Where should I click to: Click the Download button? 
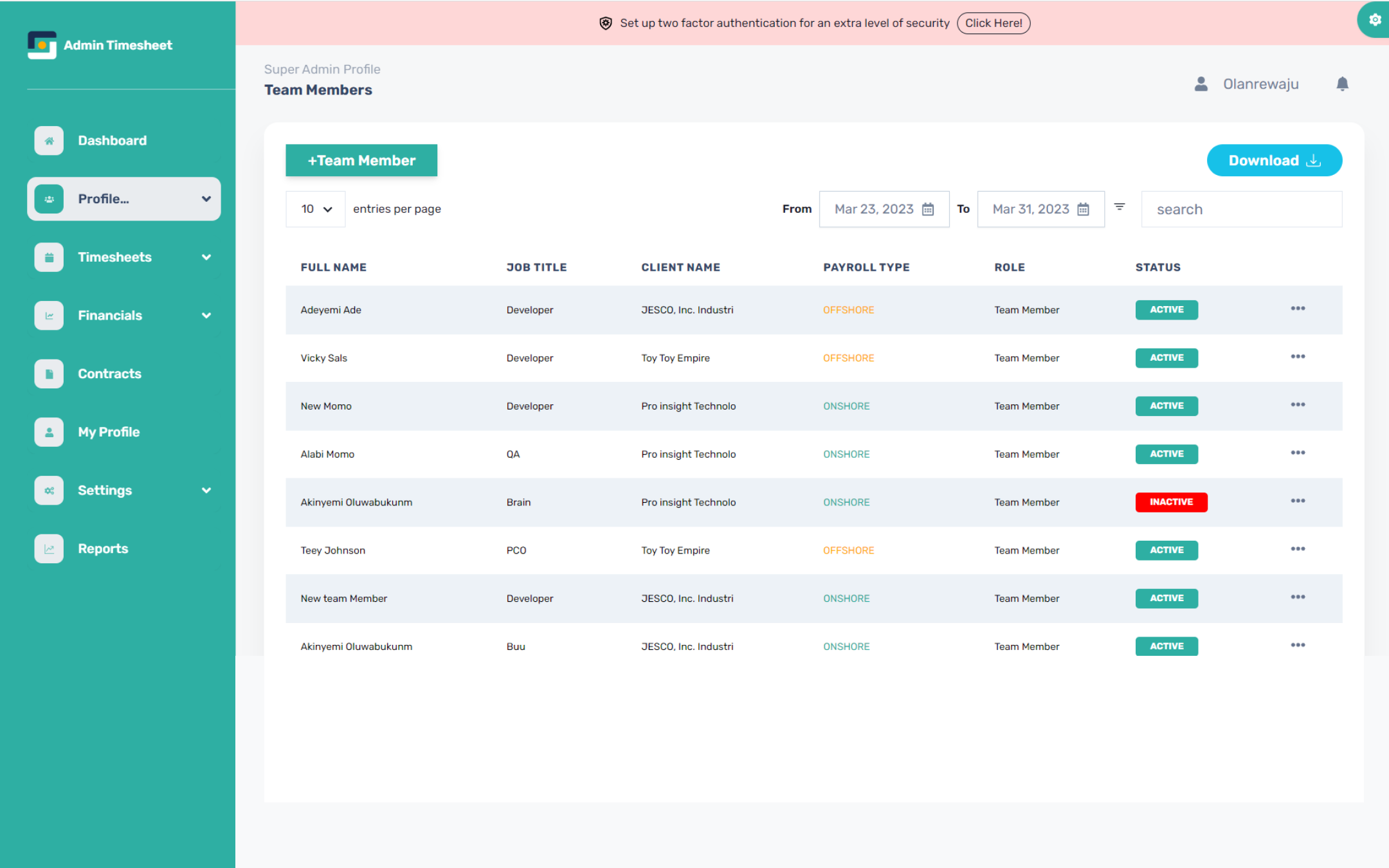coord(1274,160)
